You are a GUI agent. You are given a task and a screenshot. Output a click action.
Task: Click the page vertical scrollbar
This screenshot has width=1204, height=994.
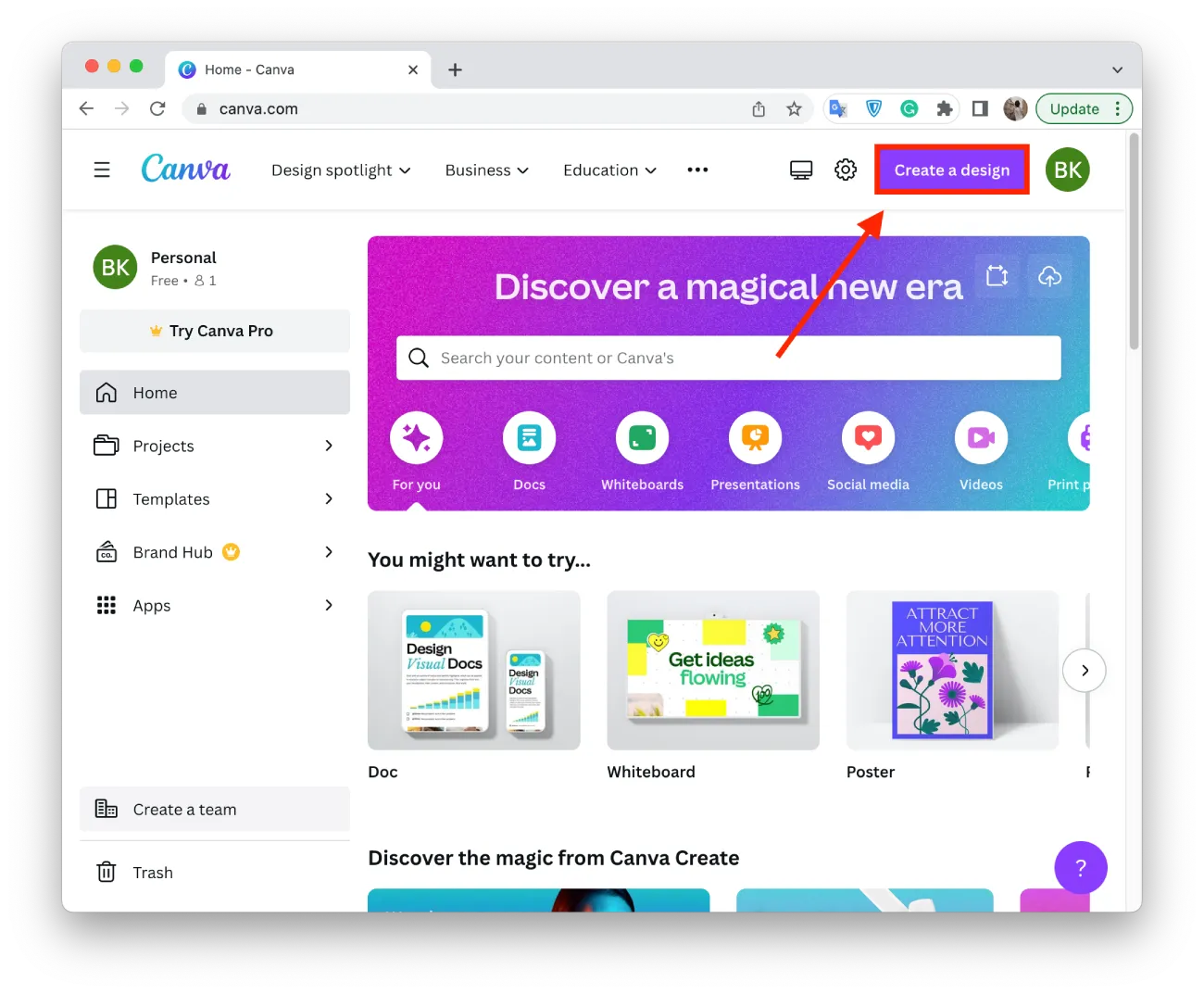coord(1134,241)
